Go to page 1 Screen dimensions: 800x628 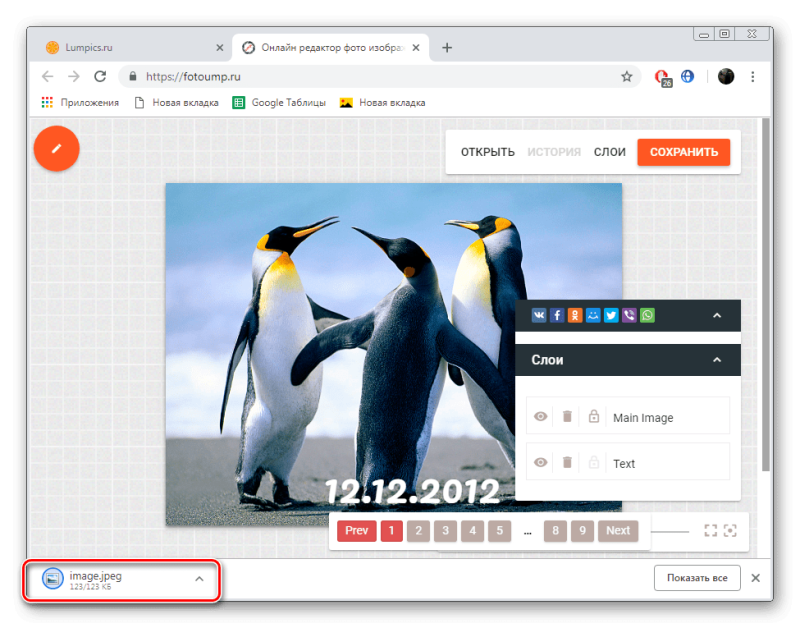coord(392,531)
